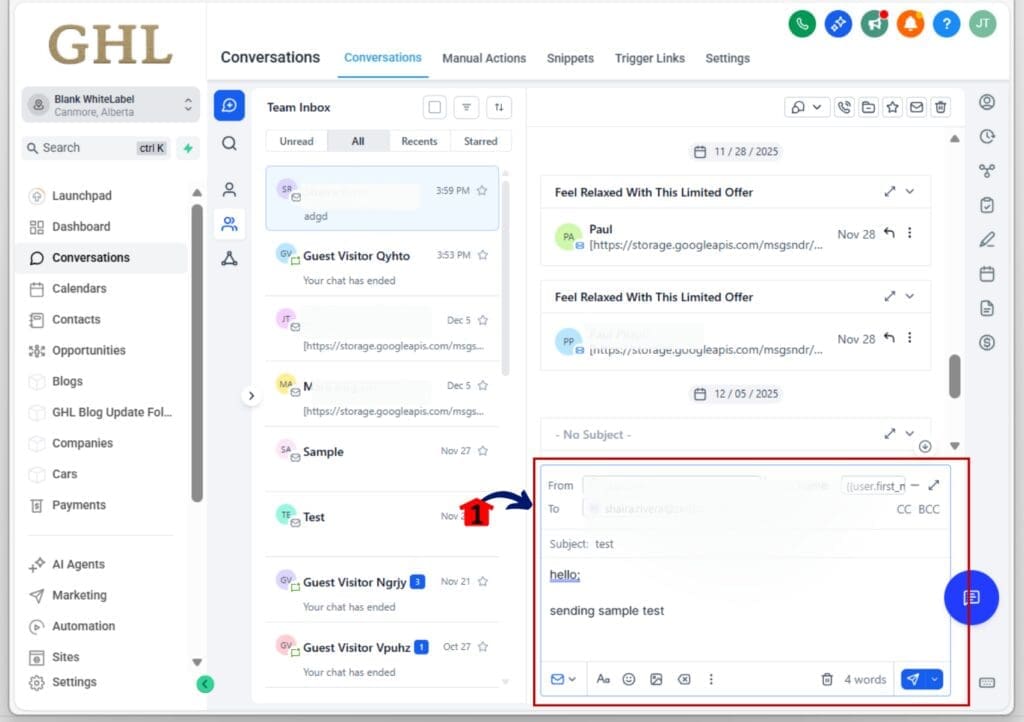Click the BCC link in the email composer
The height and width of the screenshot is (722, 1024).
point(928,509)
